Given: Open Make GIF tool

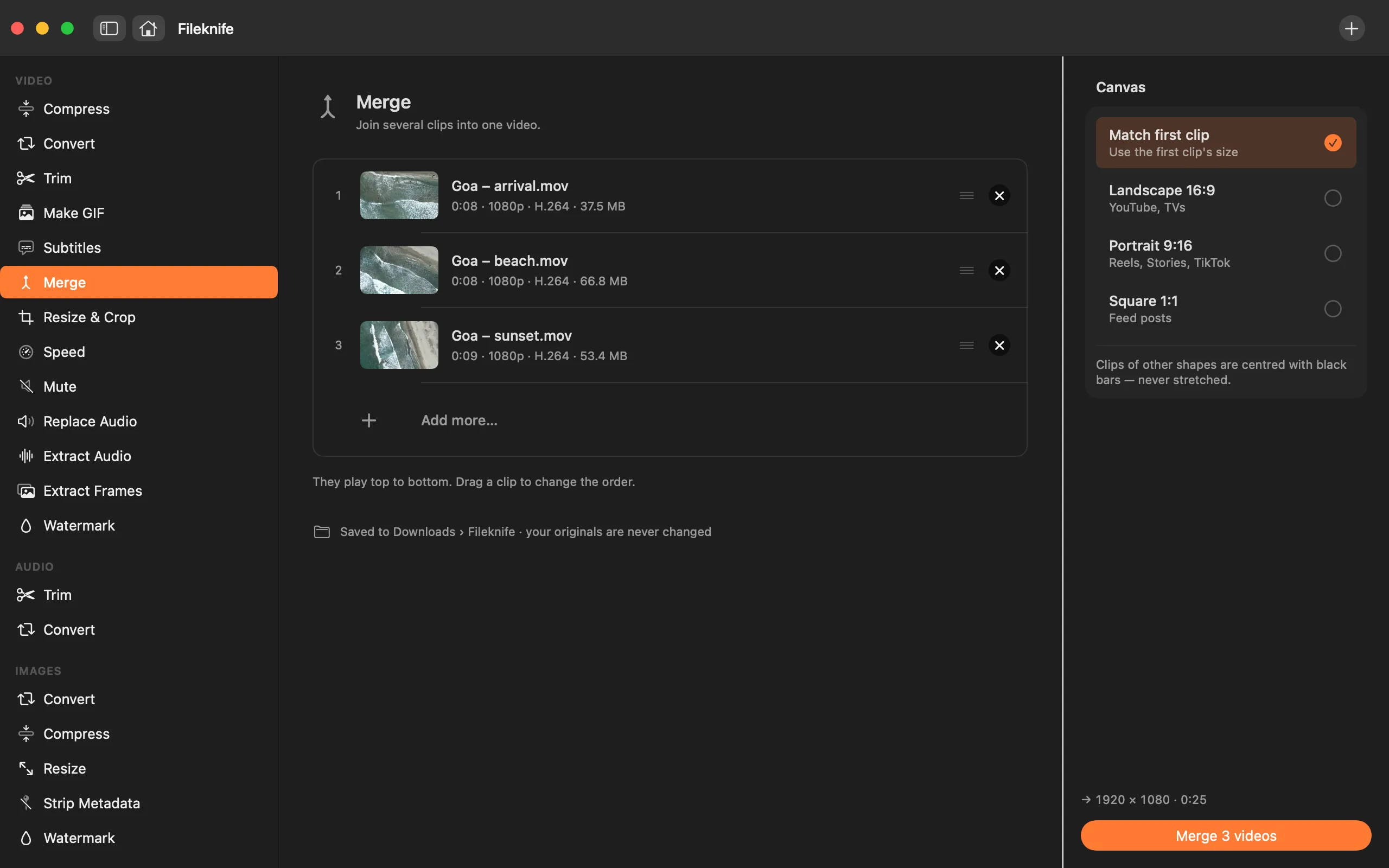Looking at the screenshot, I should pos(139,213).
